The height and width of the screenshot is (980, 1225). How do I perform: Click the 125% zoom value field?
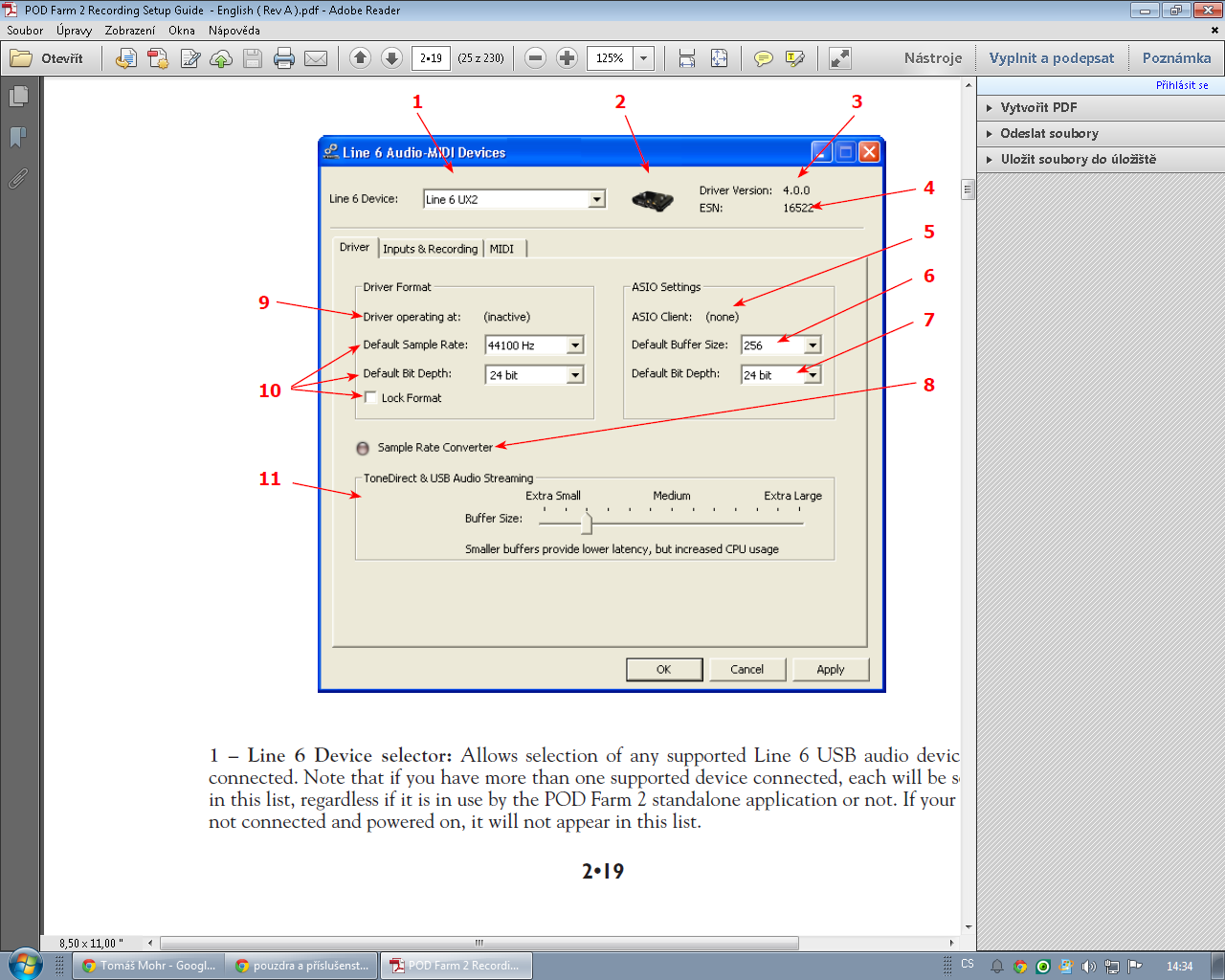[x=610, y=58]
